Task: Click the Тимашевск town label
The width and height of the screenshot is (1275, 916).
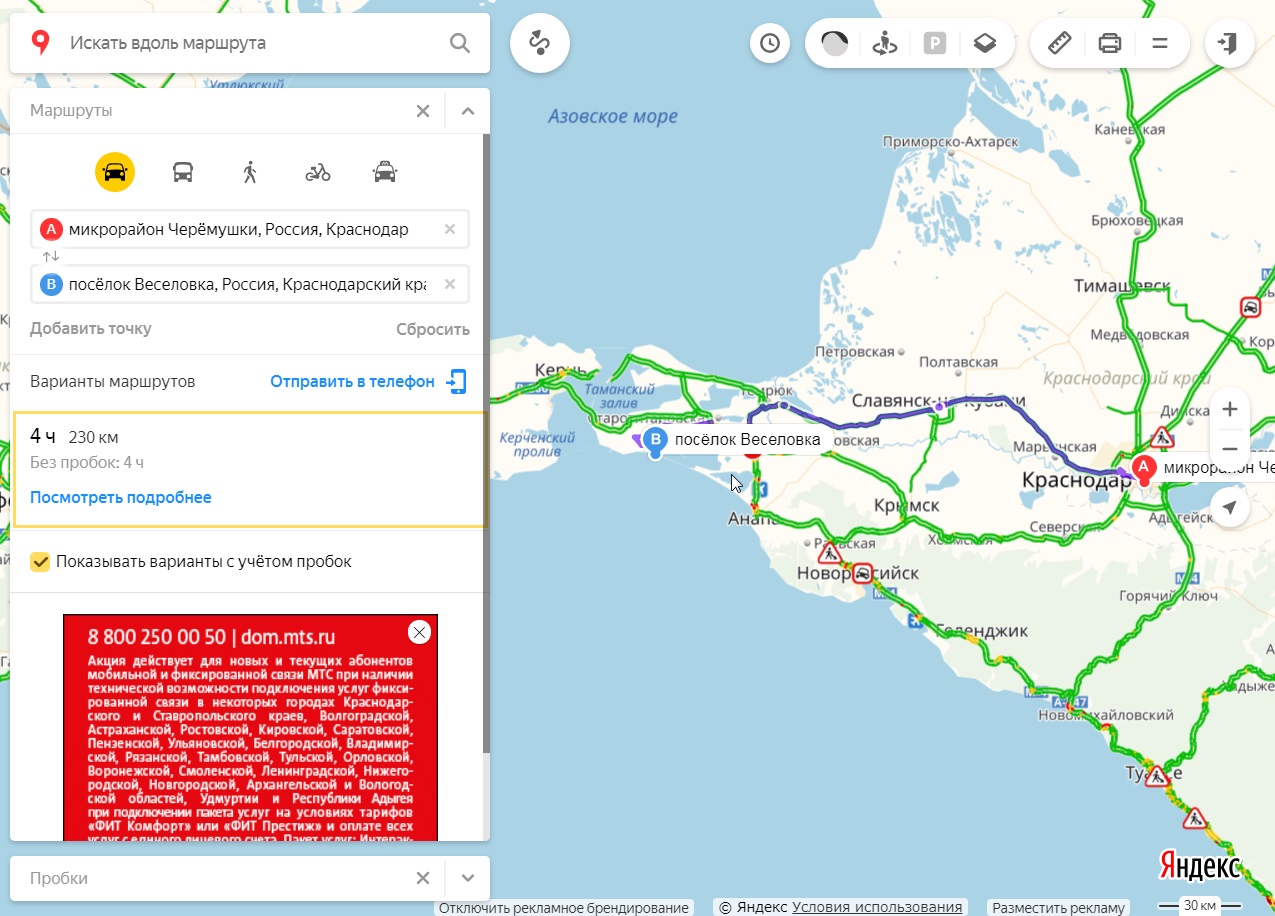Action: point(1122,286)
